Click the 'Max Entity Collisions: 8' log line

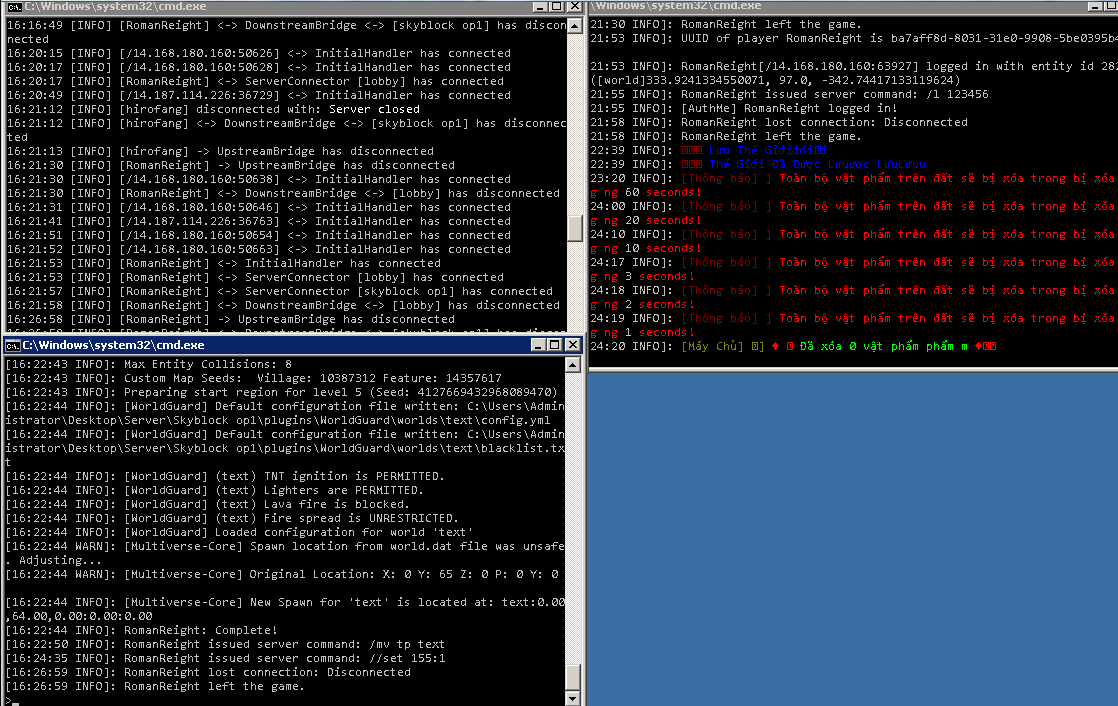coord(149,364)
